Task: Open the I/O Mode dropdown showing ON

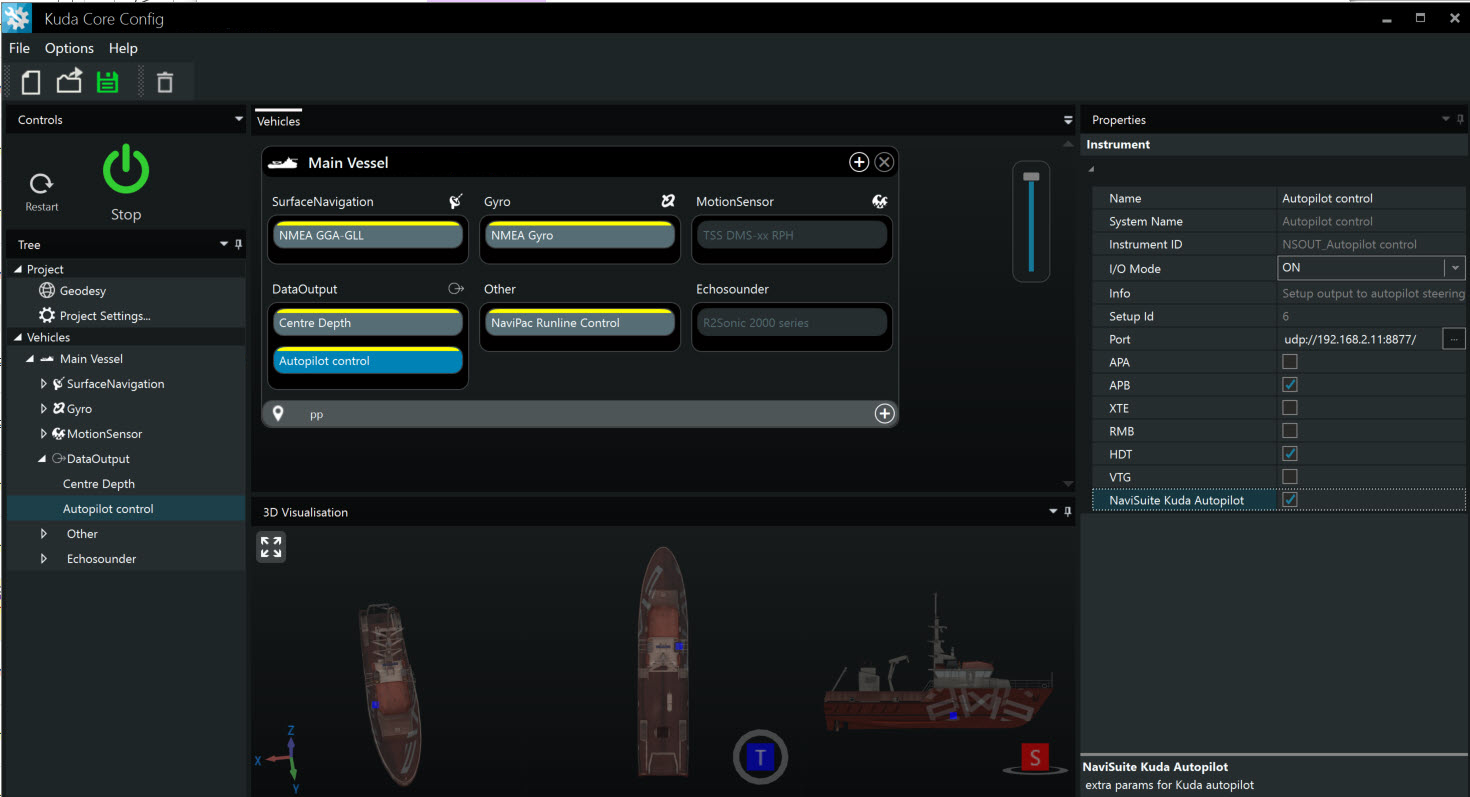Action: [x=1455, y=267]
